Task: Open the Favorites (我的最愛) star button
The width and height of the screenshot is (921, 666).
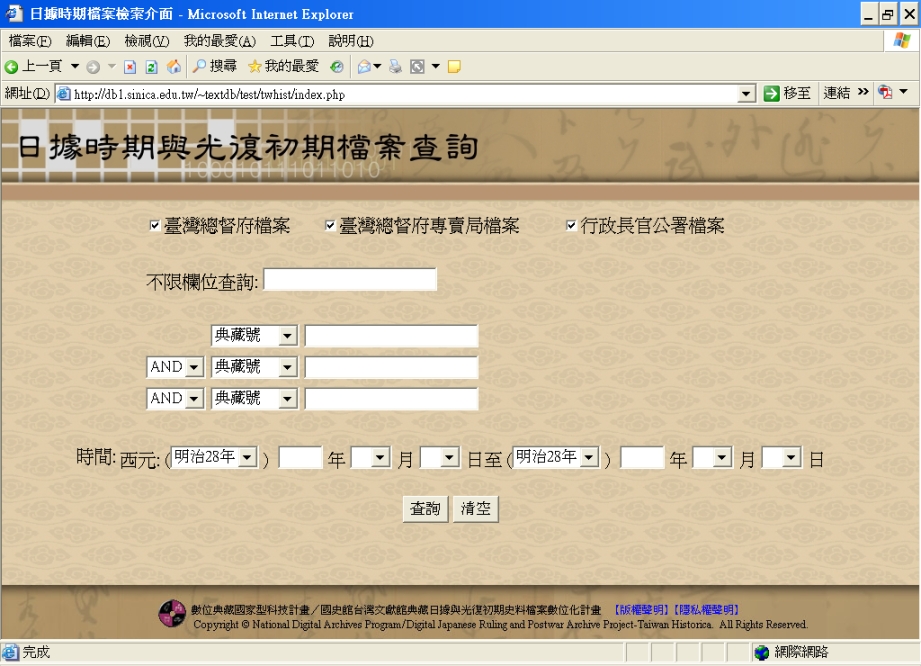Action: point(283,66)
